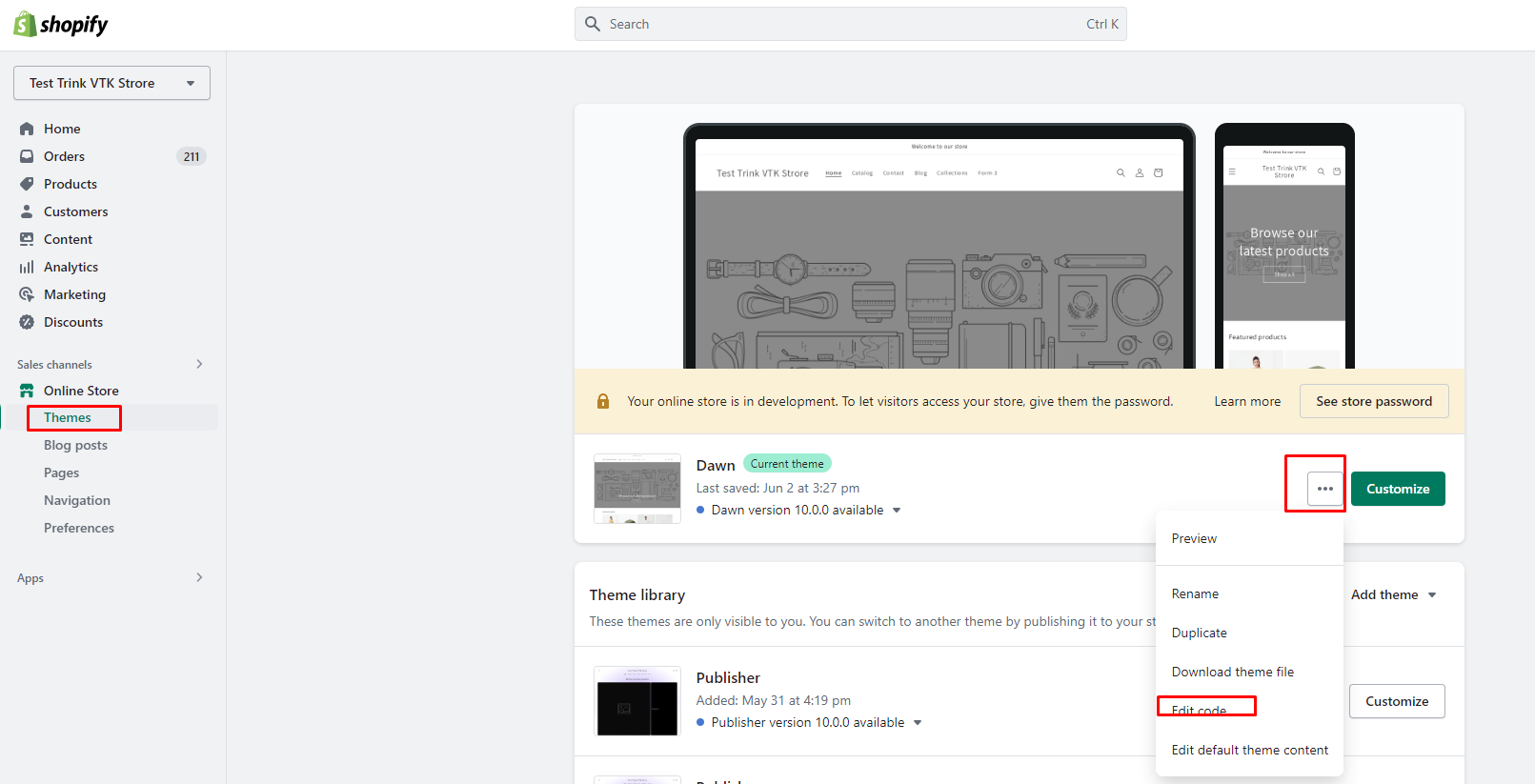This screenshot has width=1535, height=784.
Task: Select Edit default theme content
Action: coord(1250,750)
